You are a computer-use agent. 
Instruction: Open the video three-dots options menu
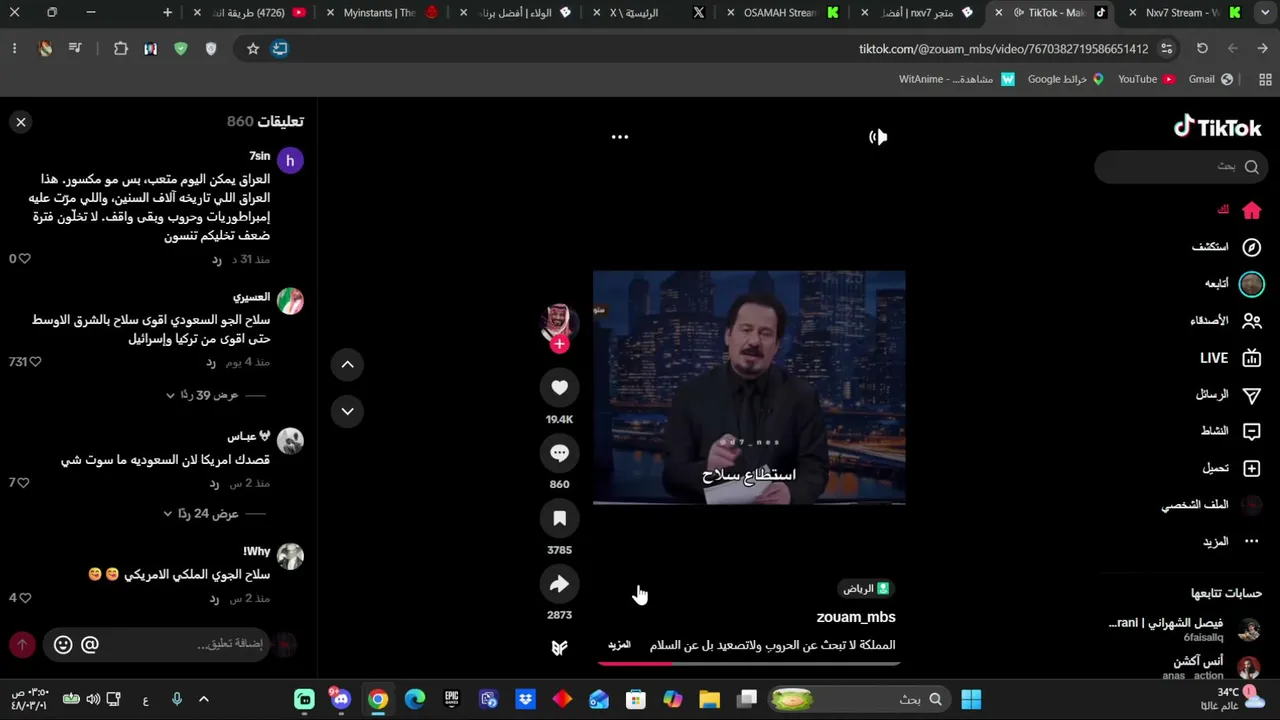coord(620,137)
